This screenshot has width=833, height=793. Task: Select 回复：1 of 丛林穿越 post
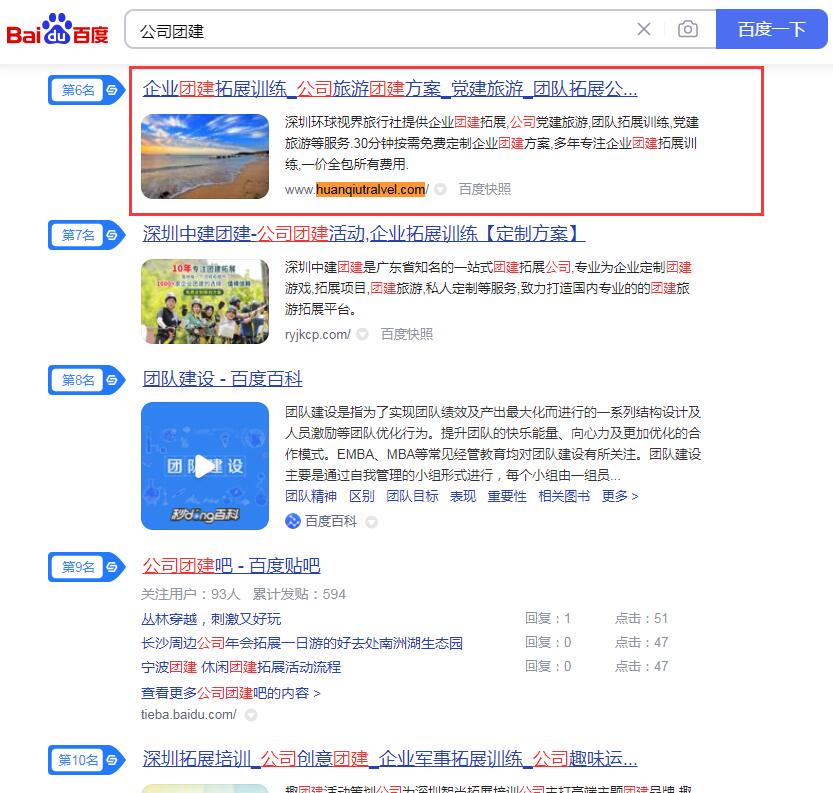pyautogui.click(x=548, y=618)
